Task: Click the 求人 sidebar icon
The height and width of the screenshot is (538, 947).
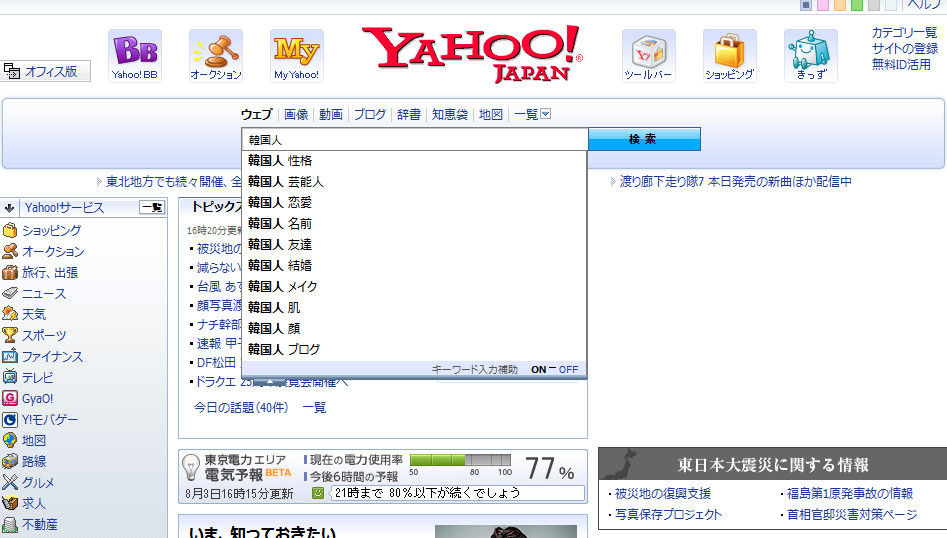Action: (x=10, y=503)
